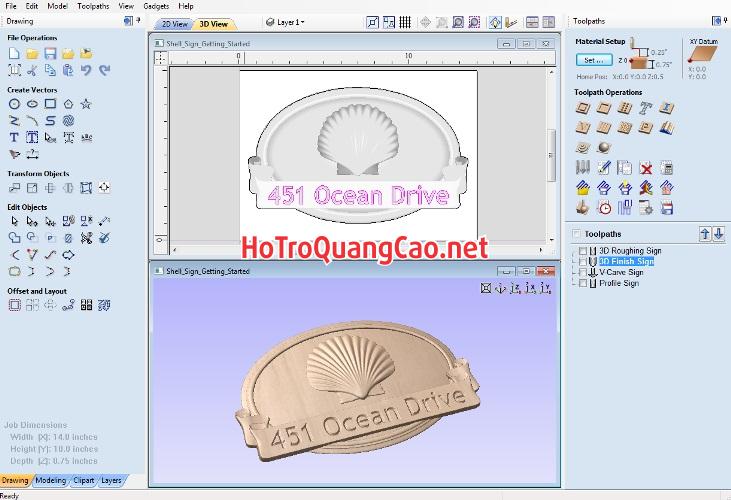Select the Draw Star tool

(x=86, y=104)
